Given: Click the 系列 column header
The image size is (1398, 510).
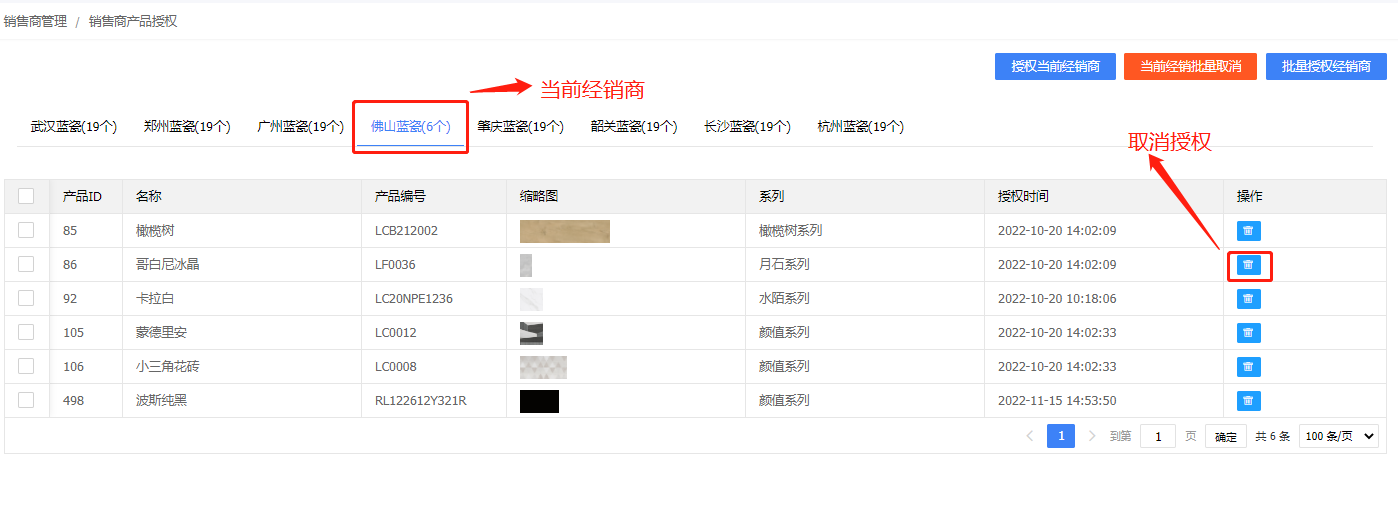Looking at the screenshot, I should coord(772,197).
